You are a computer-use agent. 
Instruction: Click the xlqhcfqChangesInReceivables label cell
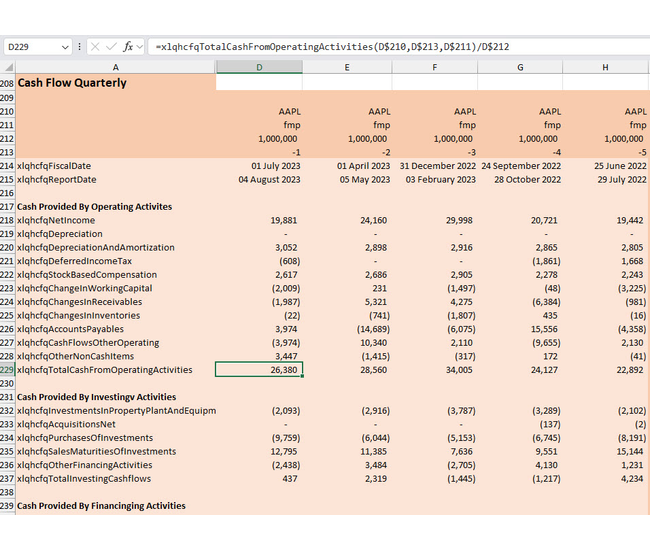point(116,302)
